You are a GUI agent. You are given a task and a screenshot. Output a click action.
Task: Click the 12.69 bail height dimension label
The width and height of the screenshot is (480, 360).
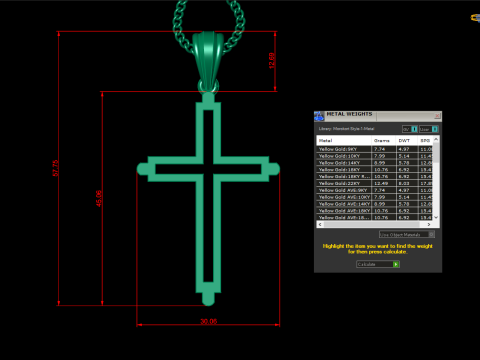click(x=272, y=61)
